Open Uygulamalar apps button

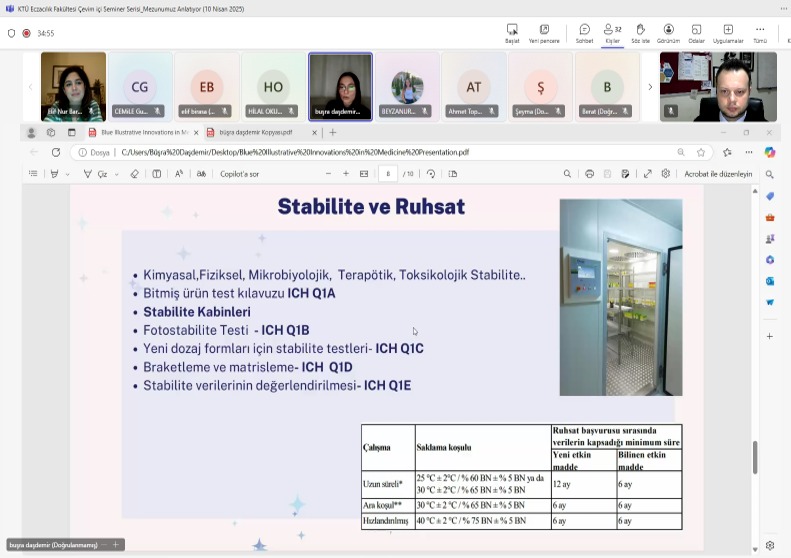[x=727, y=33]
